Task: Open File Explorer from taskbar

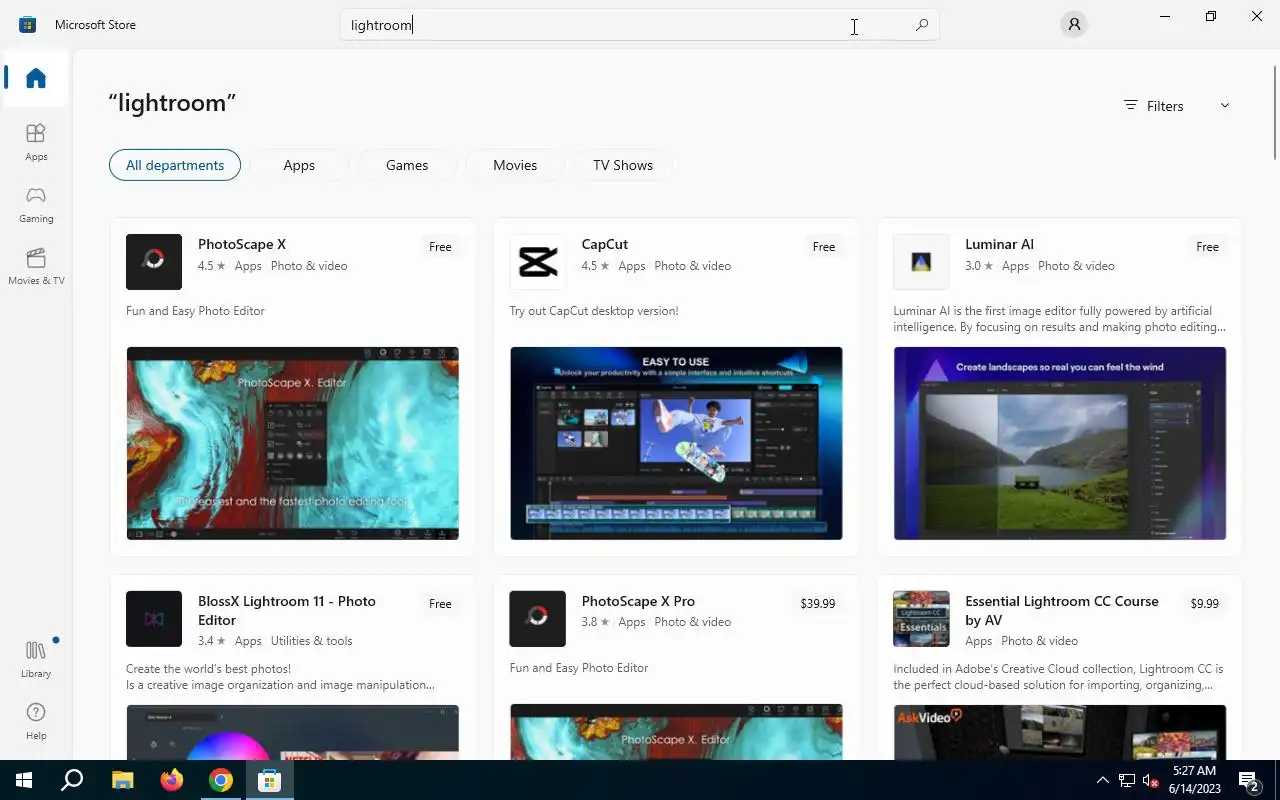Action: (x=122, y=780)
